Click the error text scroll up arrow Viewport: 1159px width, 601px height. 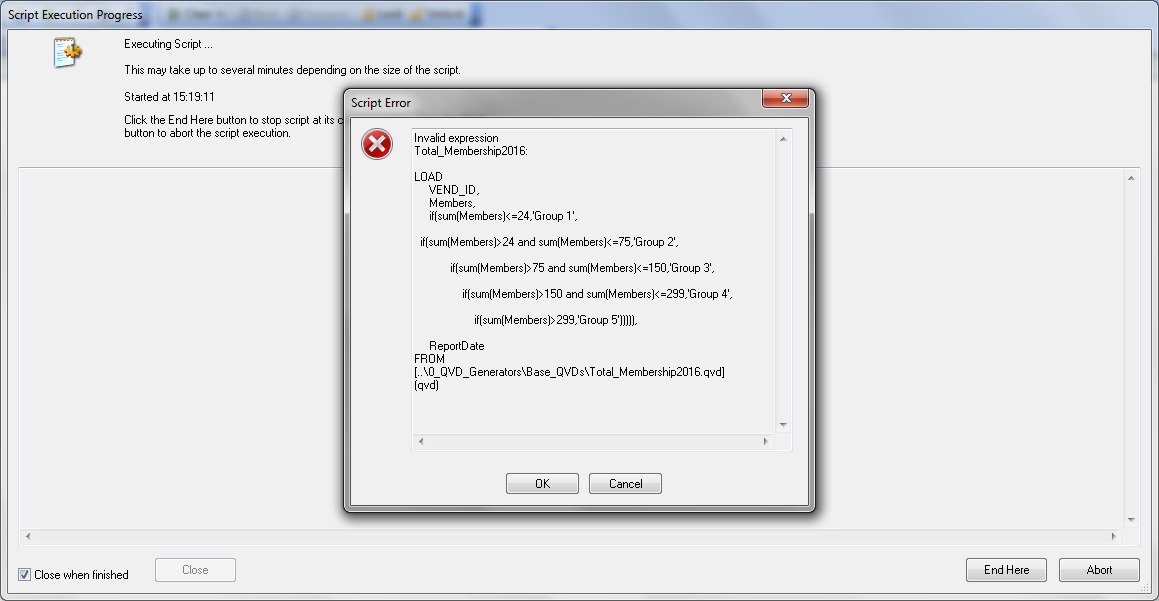[784, 139]
